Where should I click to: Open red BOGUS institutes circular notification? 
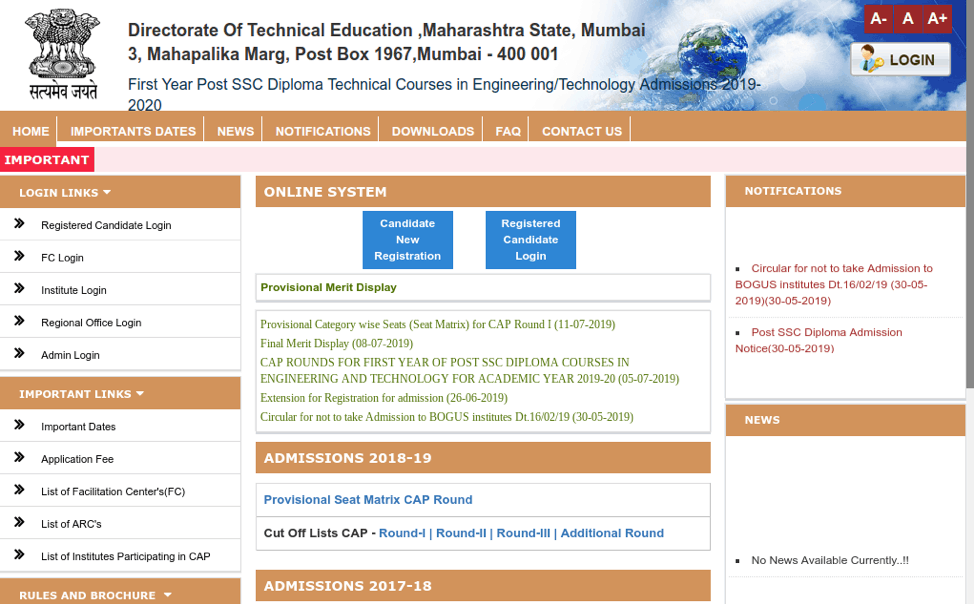point(834,285)
